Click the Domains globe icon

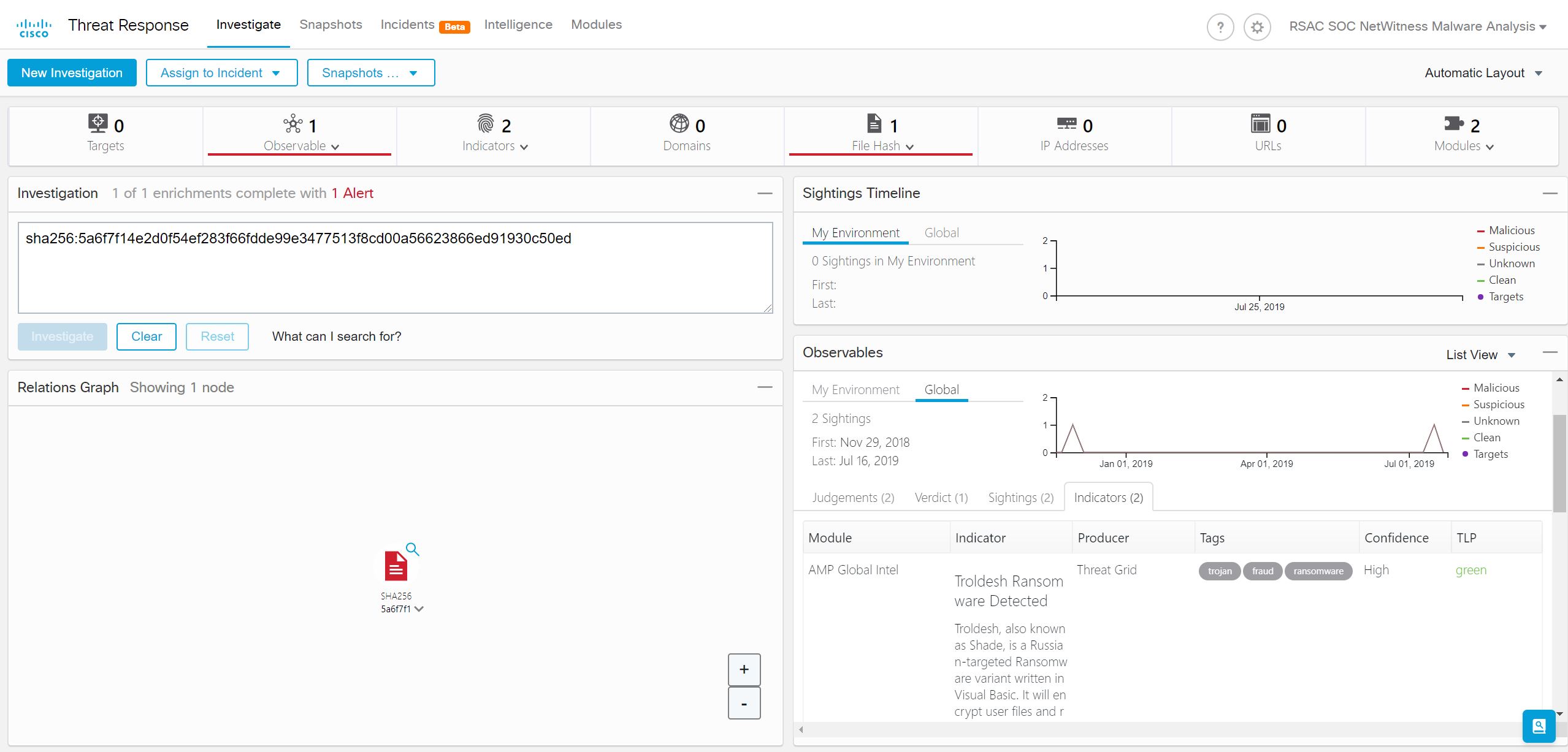(679, 124)
